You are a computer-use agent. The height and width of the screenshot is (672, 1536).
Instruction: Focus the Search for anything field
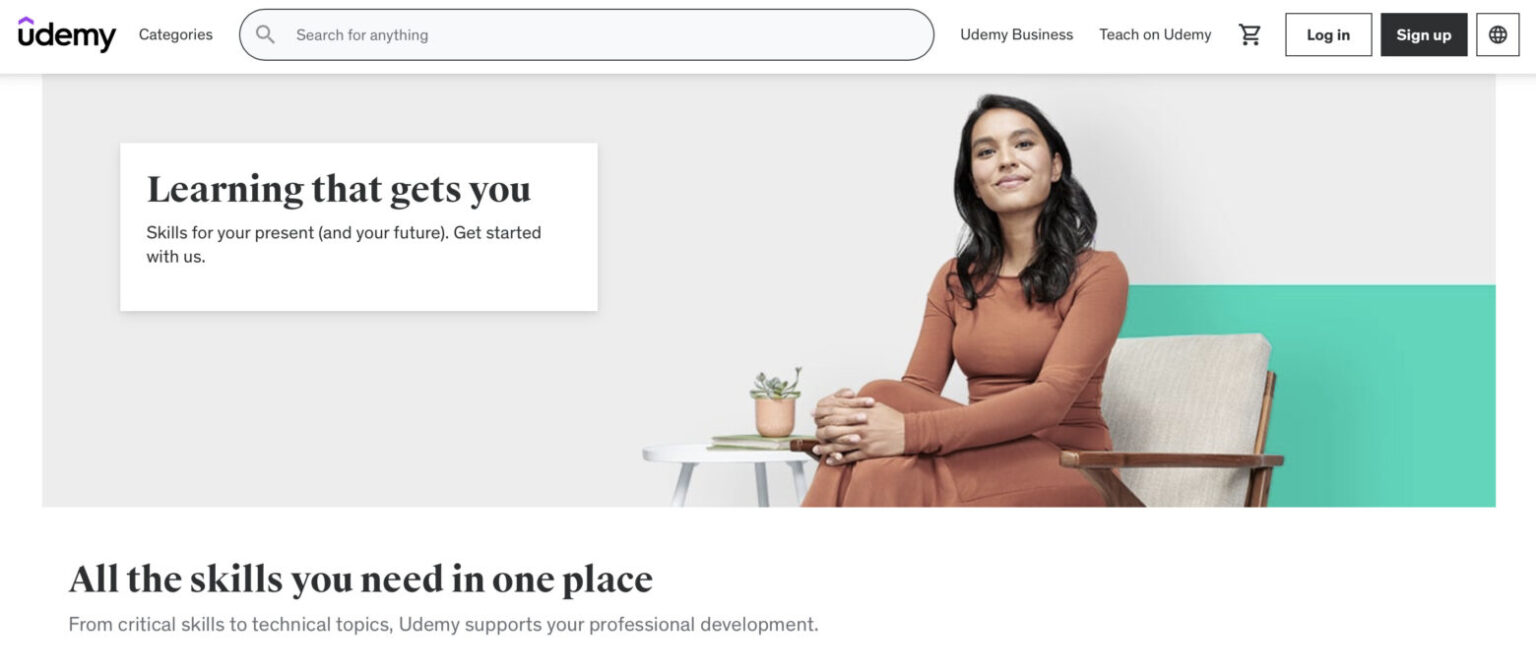(586, 35)
